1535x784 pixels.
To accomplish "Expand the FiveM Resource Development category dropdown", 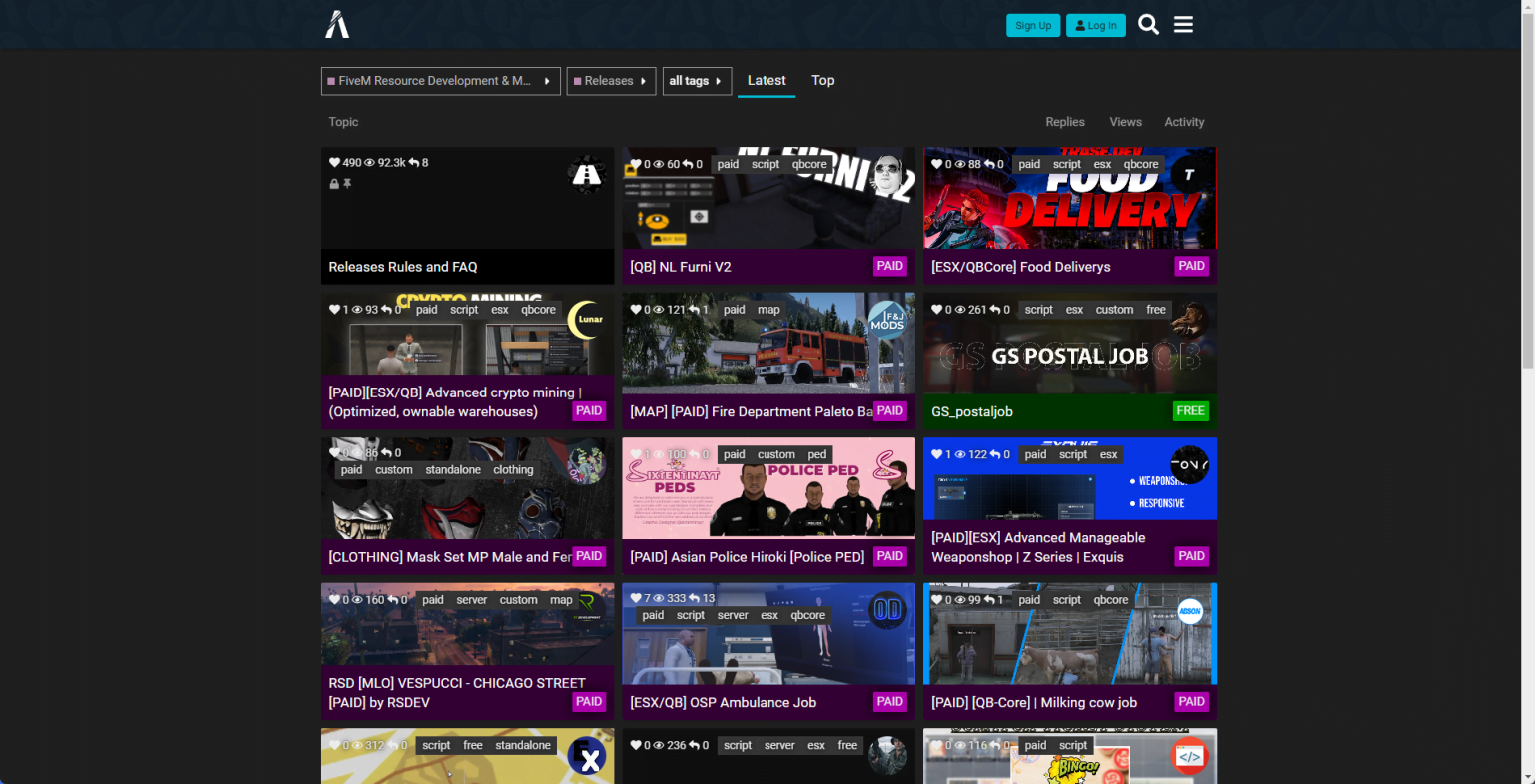I will click(440, 81).
